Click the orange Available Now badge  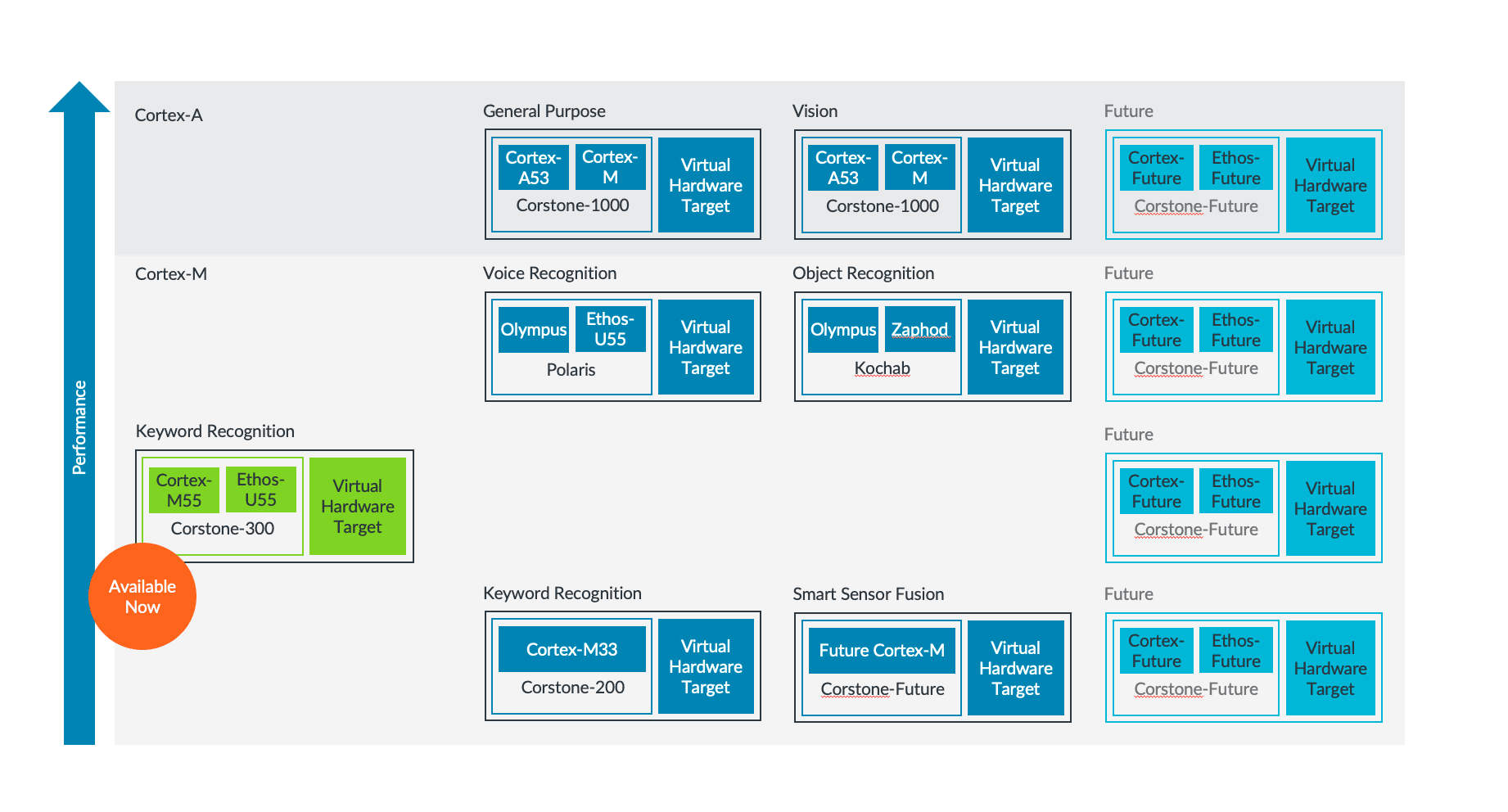142,597
